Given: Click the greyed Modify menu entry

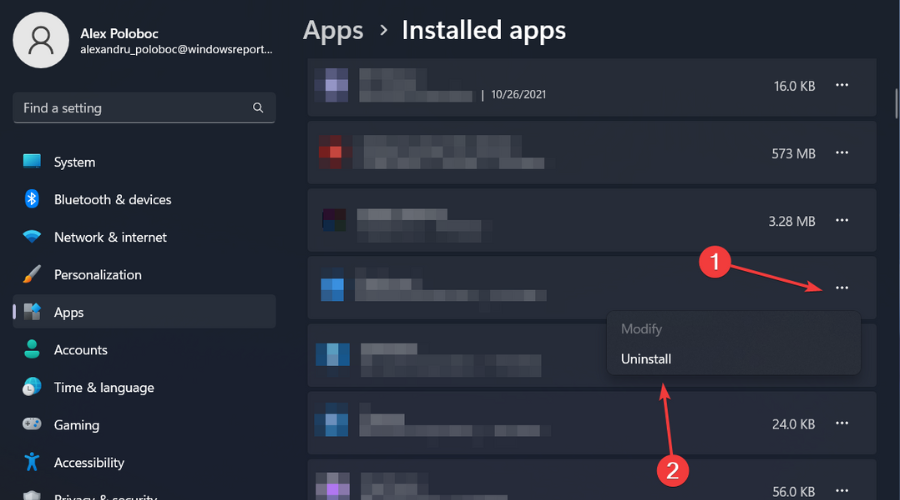Looking at the screenshot, I should click(x=642, y=329).
